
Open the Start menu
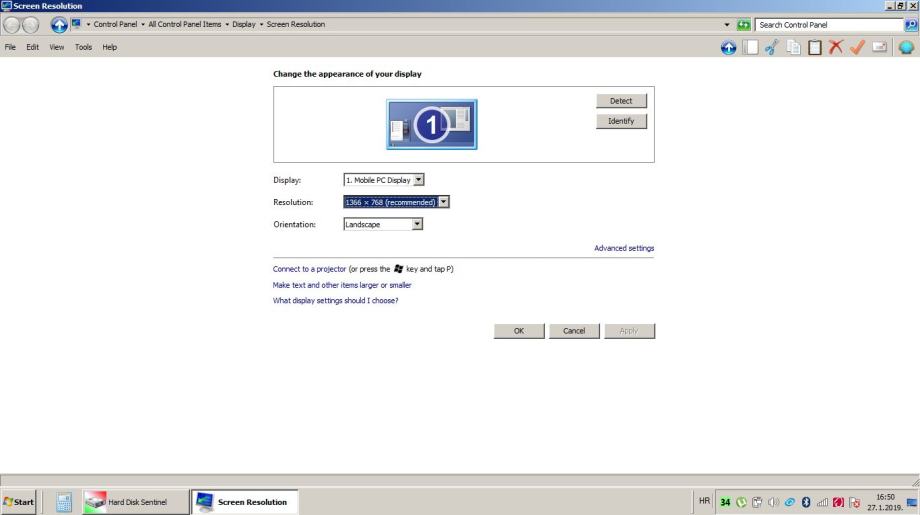[19, 502]
